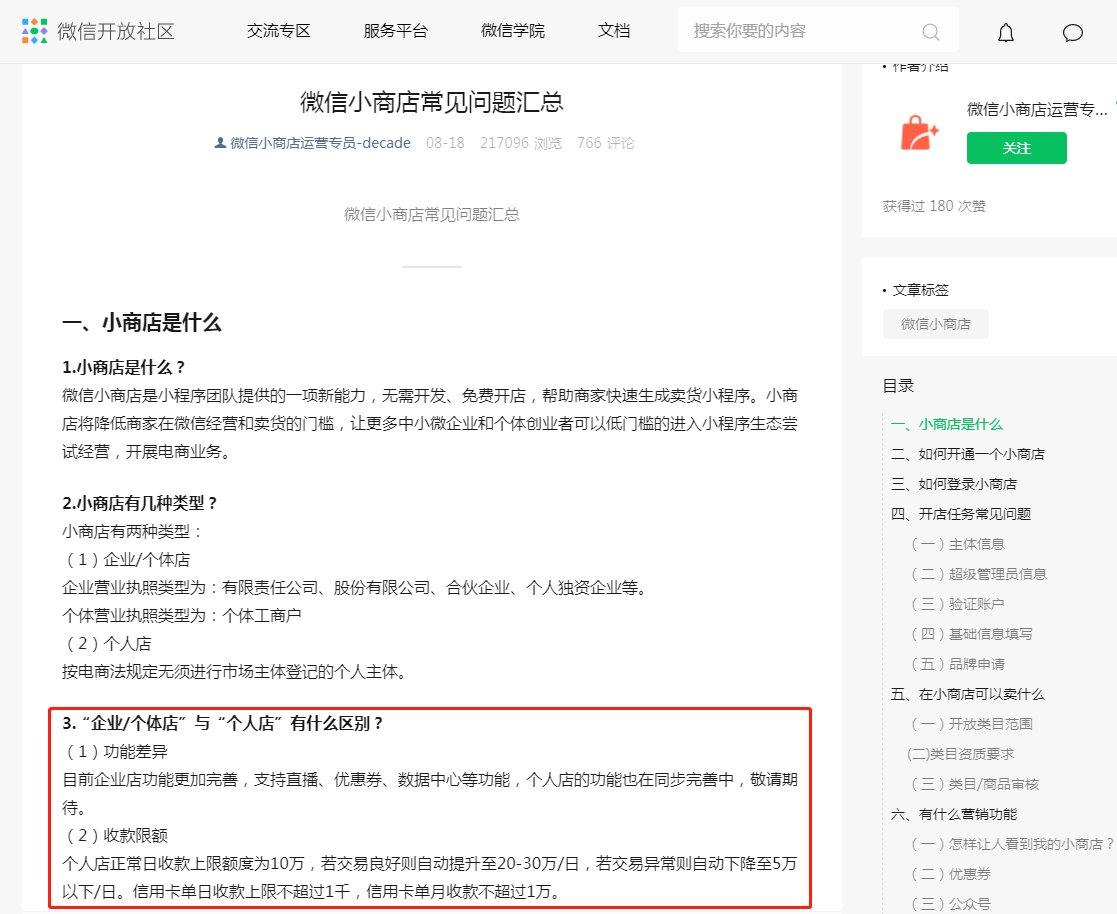Screen dimensions: 1117x914
Task: Focus the 搜索你要的内容 search box
Action: (818, 31)
